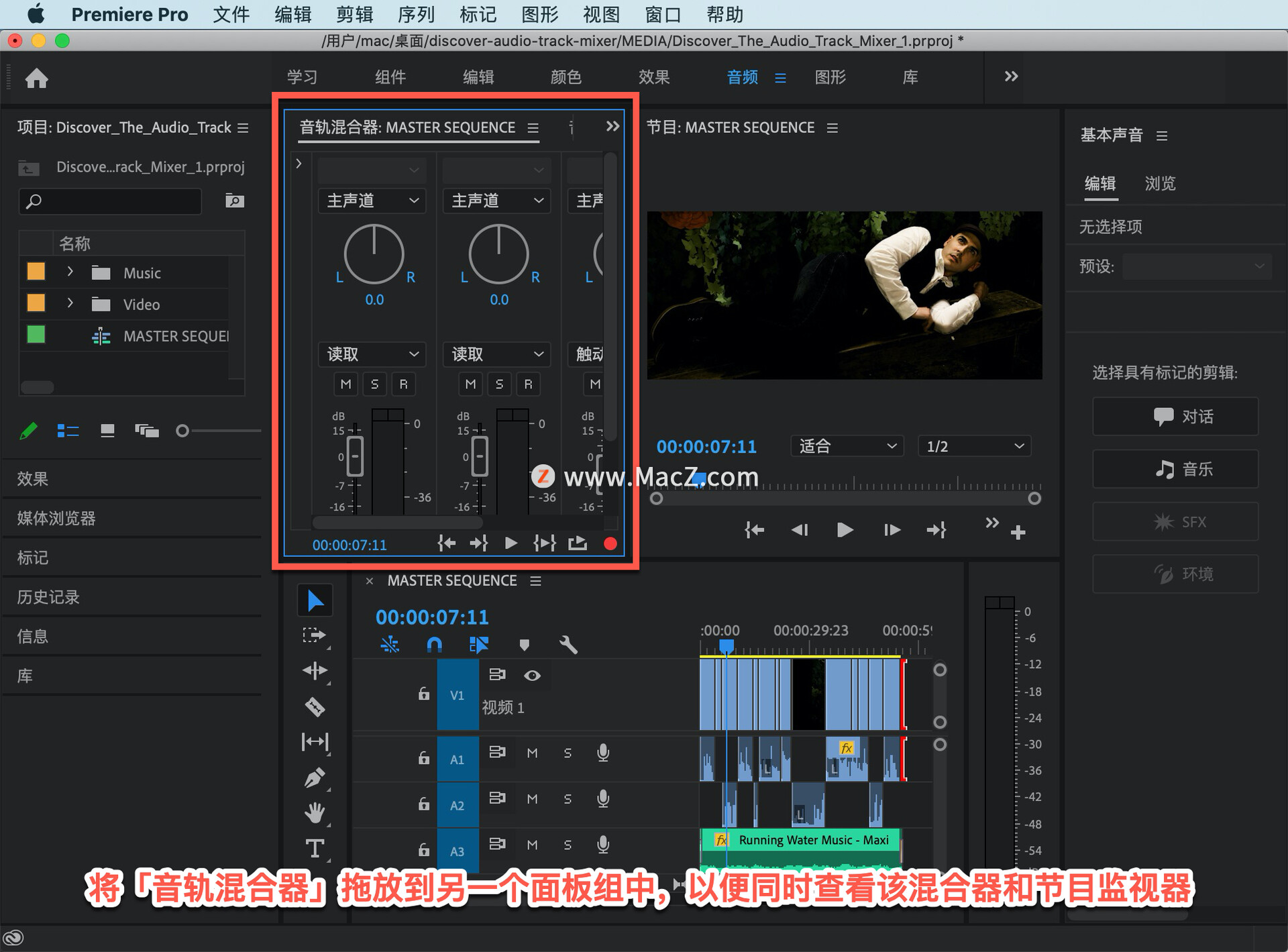The width and height of the screenshot is (1288, 952).
Task: Open timeline wrench display settings
Action: pos(568,645)
